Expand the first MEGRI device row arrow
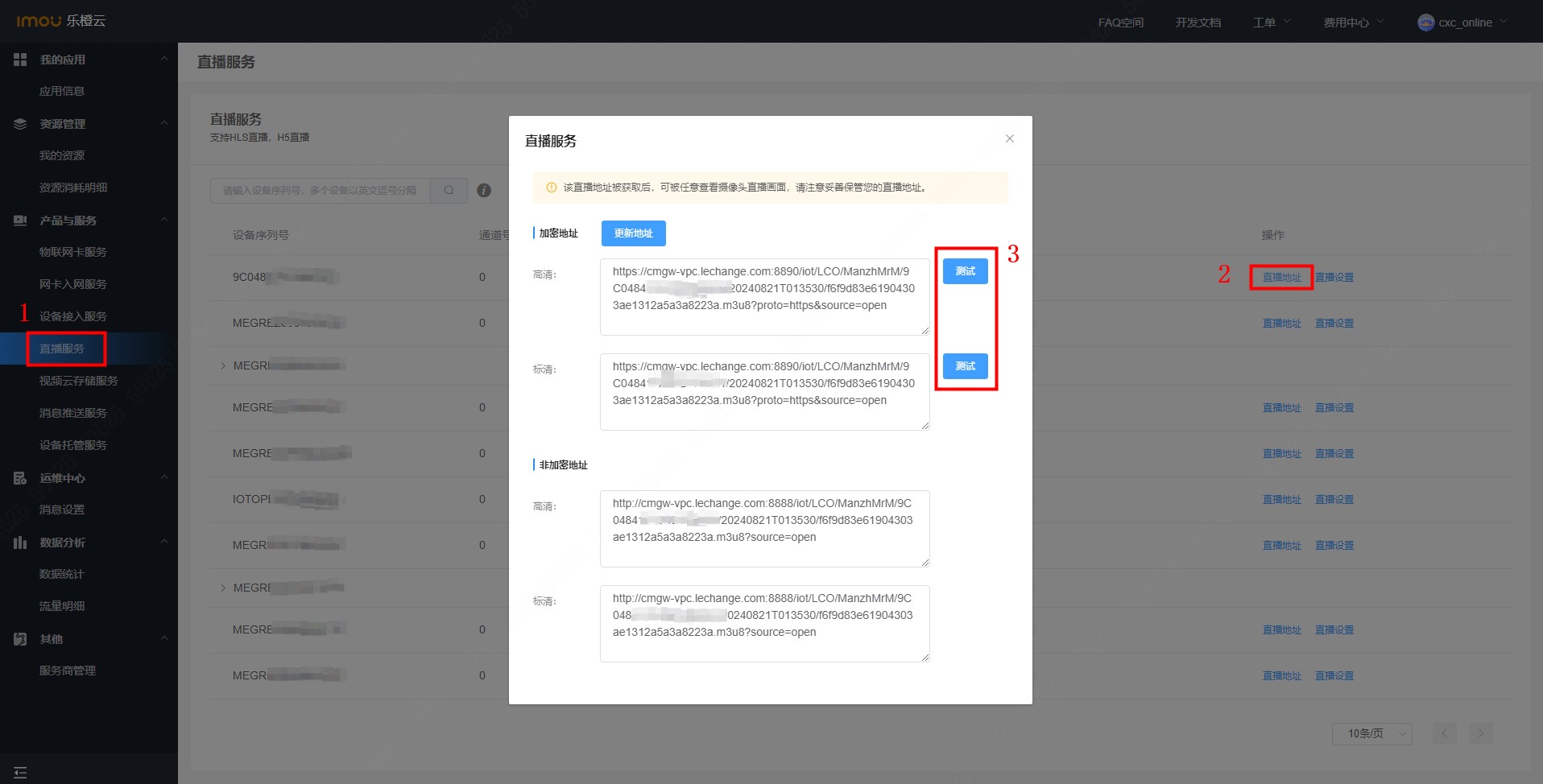1543x784 pixels. tap(223, 365)
